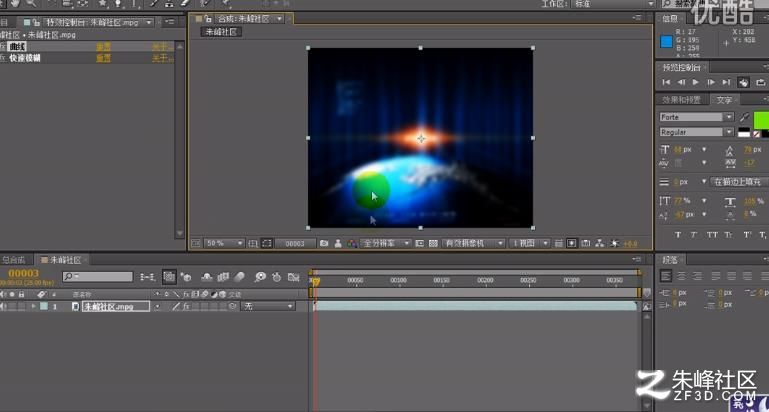Viewport: 769px width, 412px height.
Task: Select the 预览控制台 panel tab
Action: 681,67
